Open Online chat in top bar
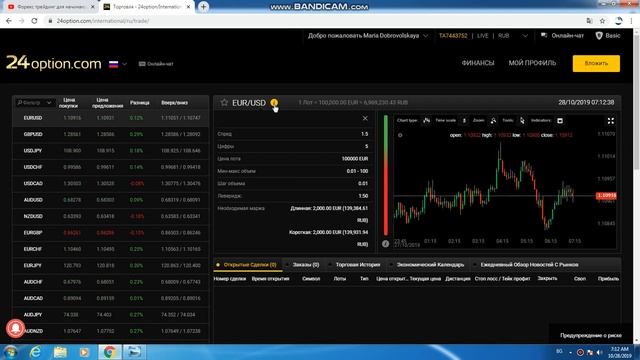 [562, 36]
